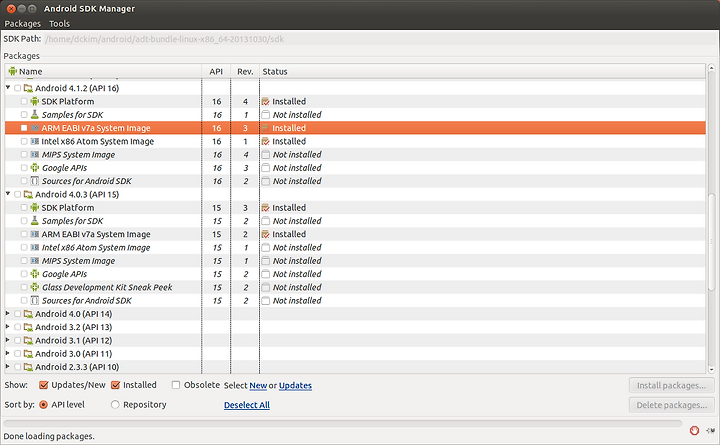Click the package list vertical scrollbar thumb
Screen dimensions: 720x445
(711, 242)
